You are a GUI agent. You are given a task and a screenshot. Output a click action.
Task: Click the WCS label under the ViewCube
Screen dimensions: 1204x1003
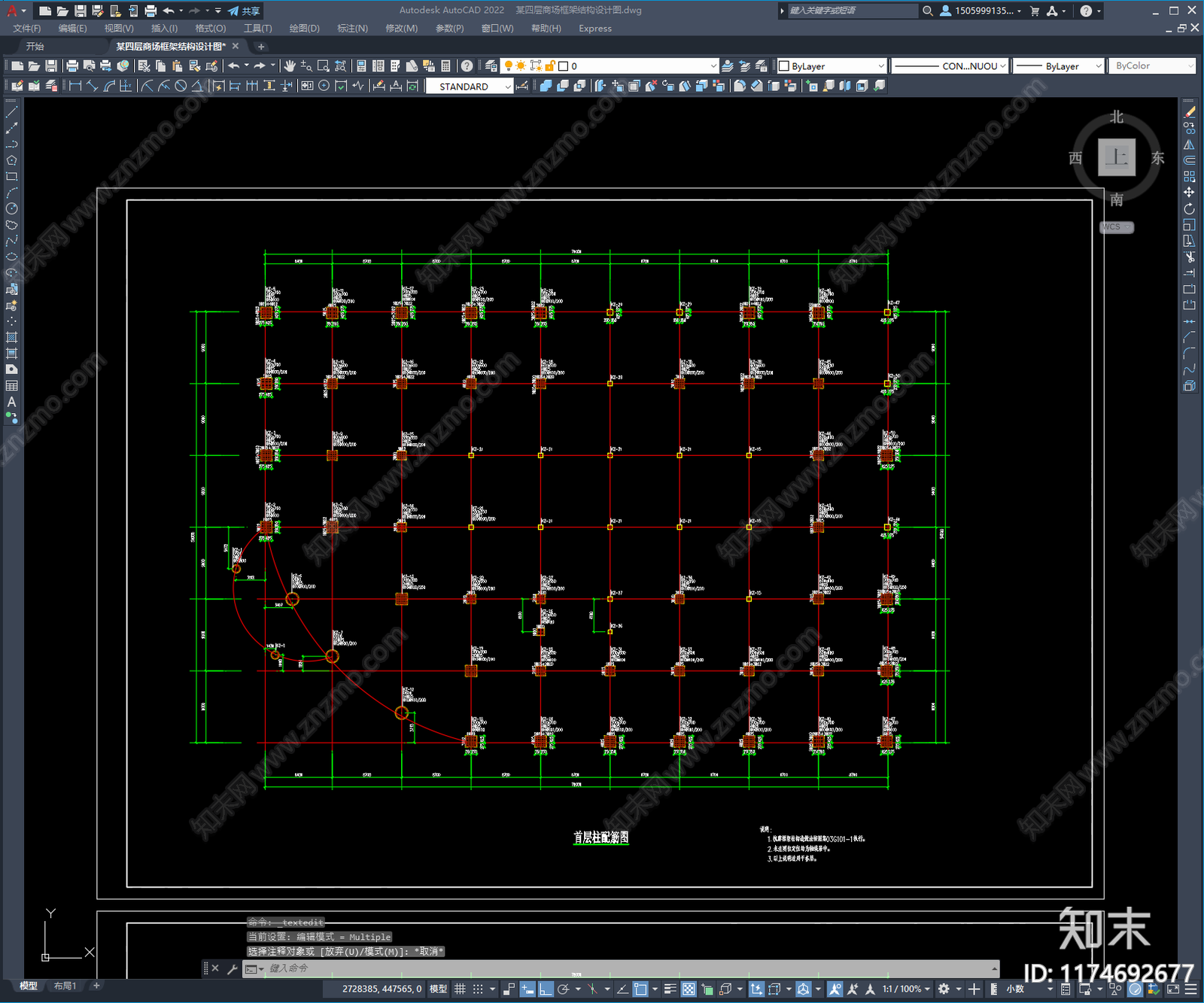[1116, 227]
